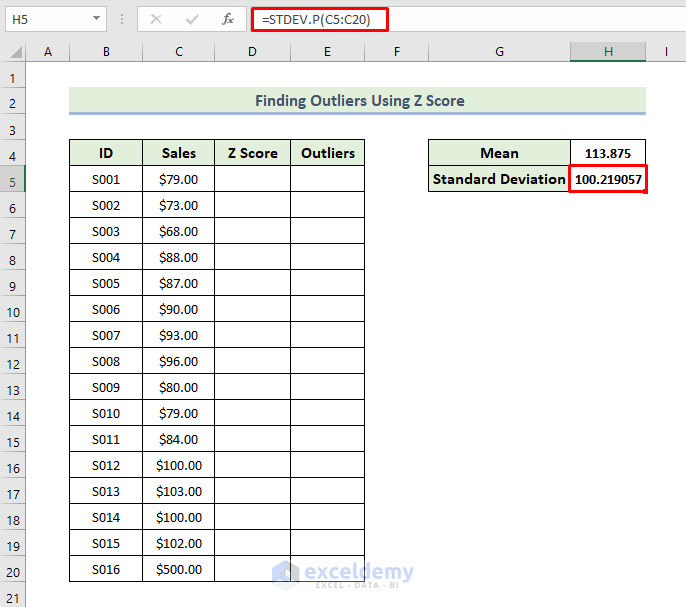Screen dimensions: 686x607
Task: Select cell S010
Action: (x=106, y=413)
